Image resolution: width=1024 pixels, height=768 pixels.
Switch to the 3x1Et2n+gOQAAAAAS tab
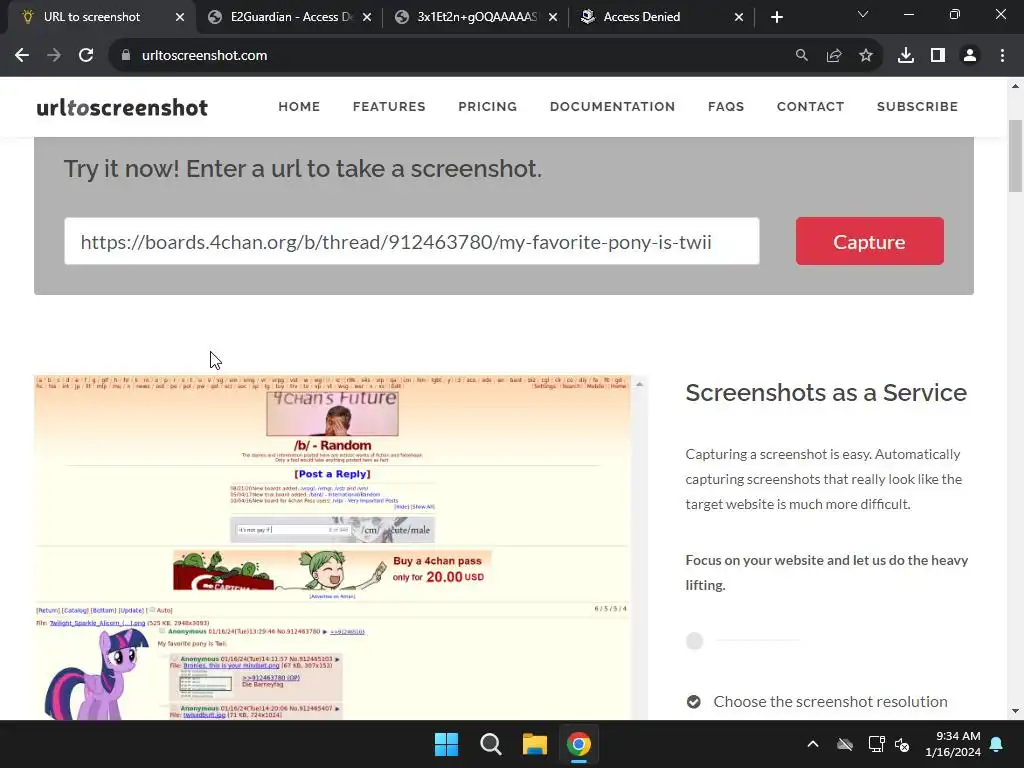tap(477, 17)
